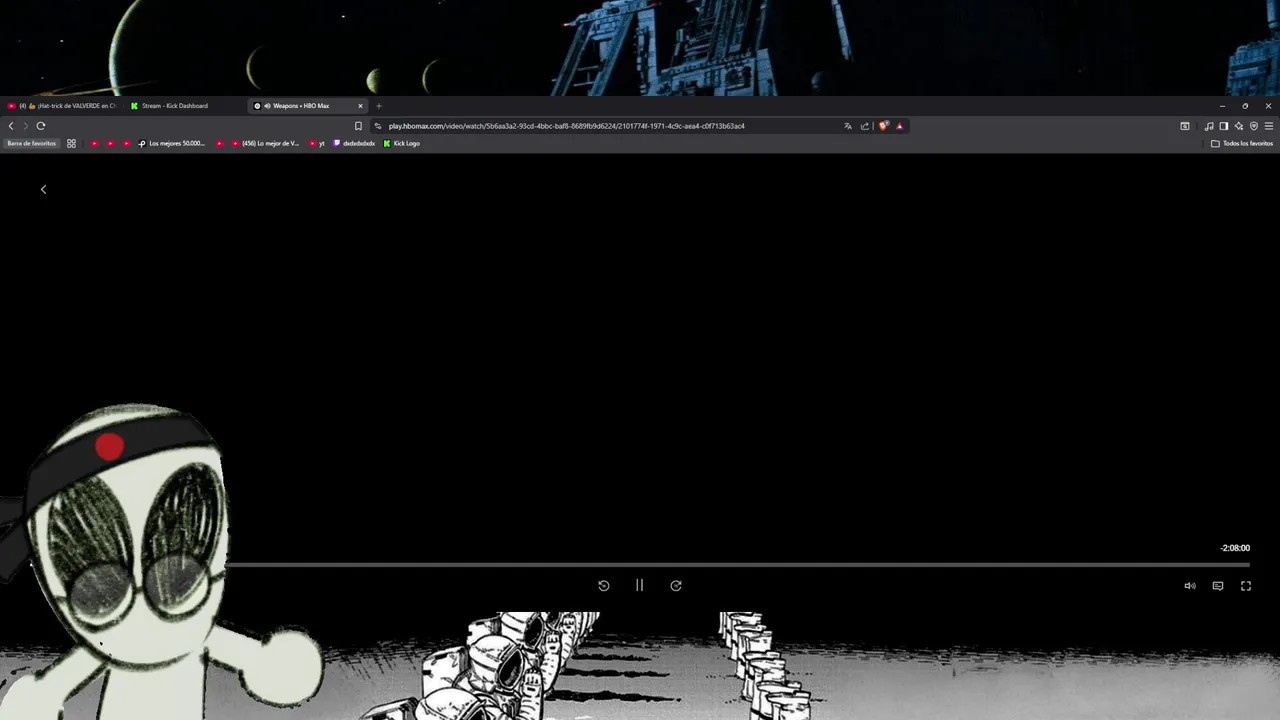Open Brave VPN shield icon
The image size is (1280, 720).
coord(1254,126)
